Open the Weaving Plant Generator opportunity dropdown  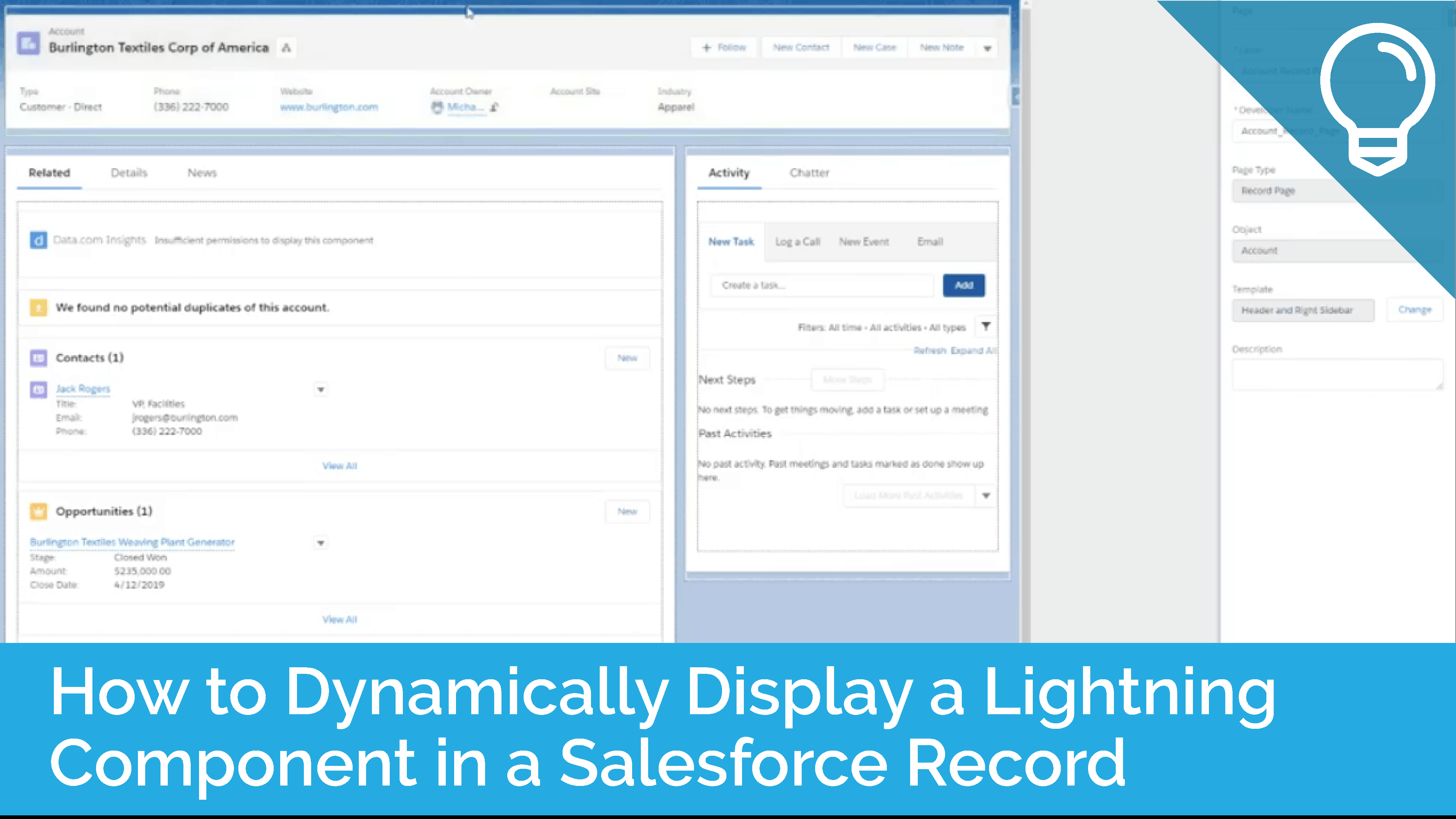point(321,543)
